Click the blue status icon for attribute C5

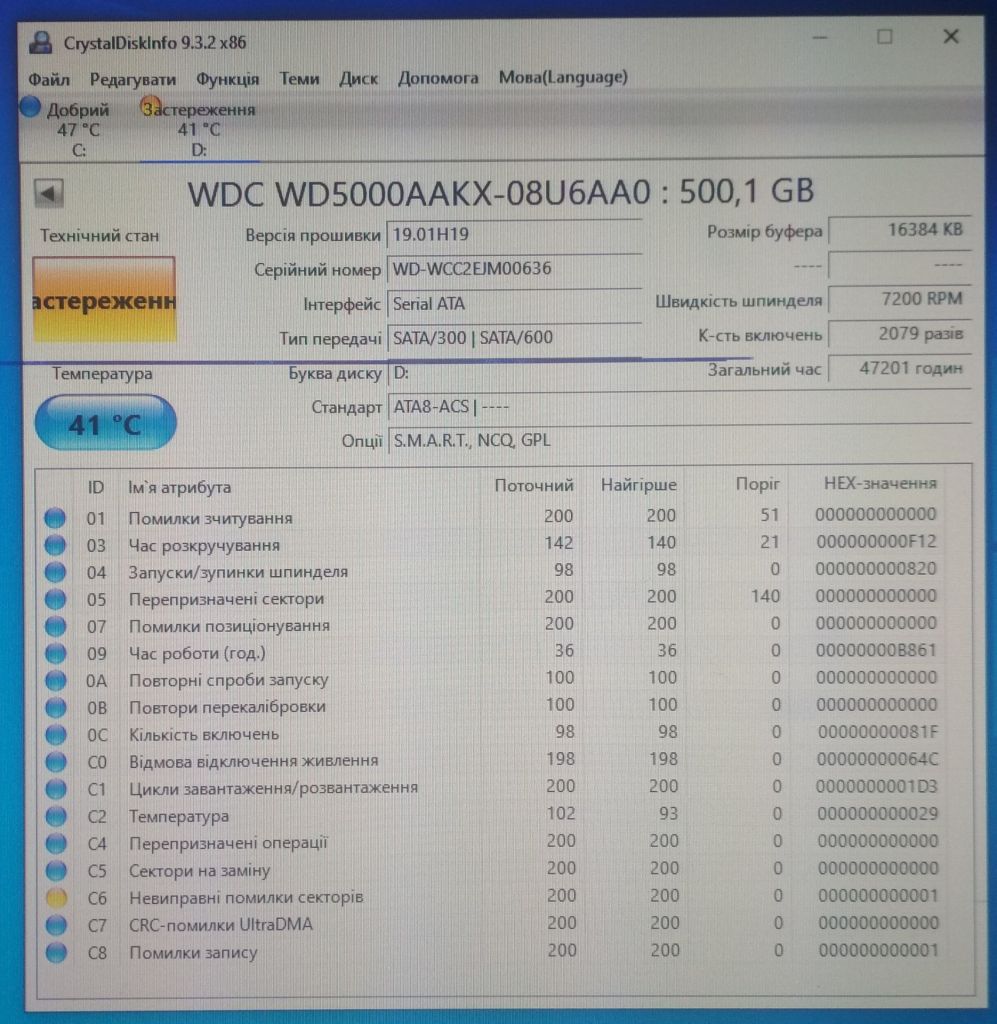click(56, 871)
